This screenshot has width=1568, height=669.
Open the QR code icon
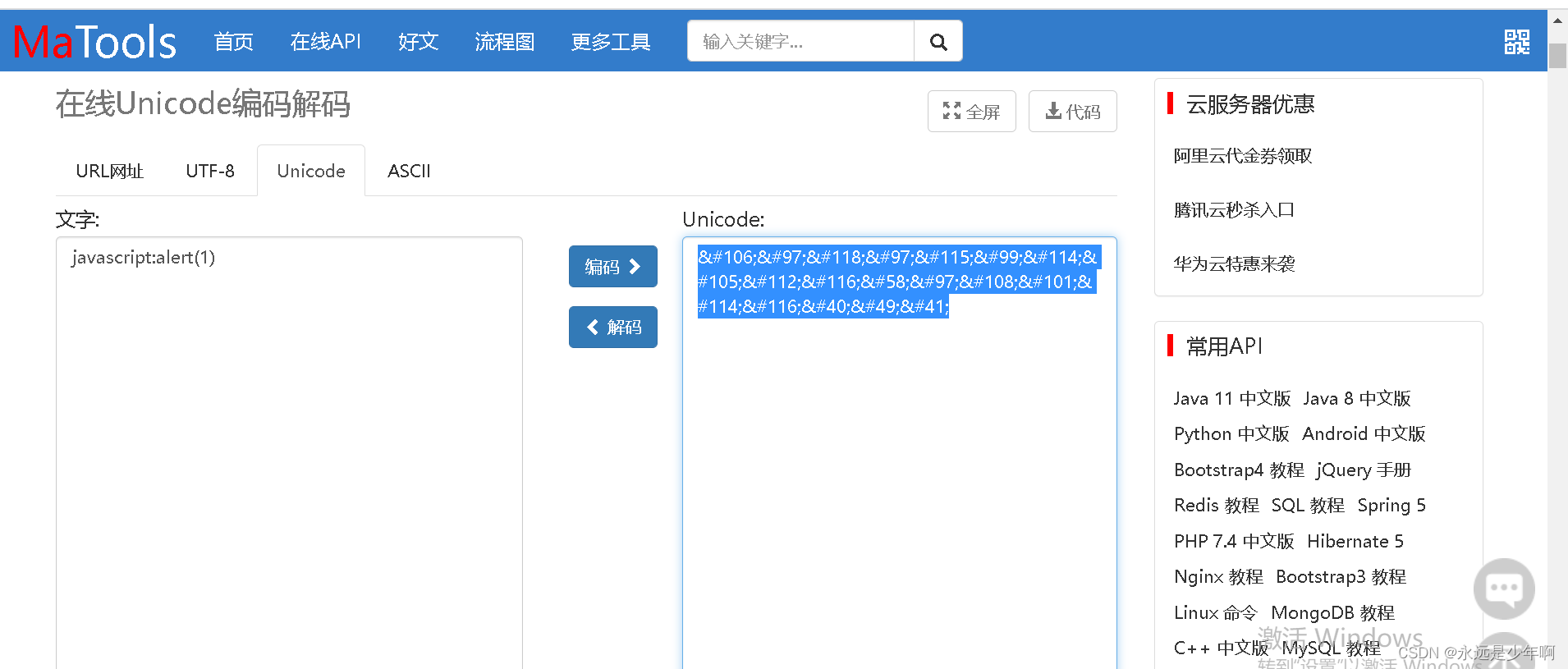click(1517, 42)
